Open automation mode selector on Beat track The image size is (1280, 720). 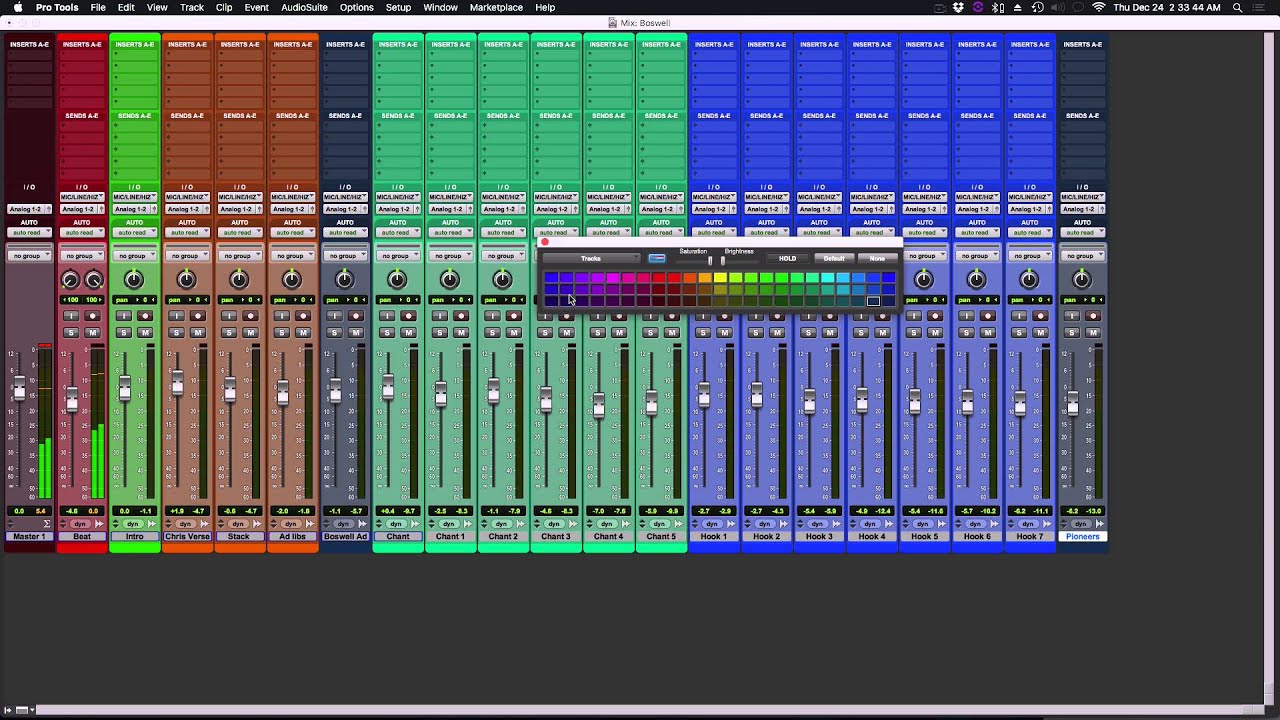tap(81, 232)
